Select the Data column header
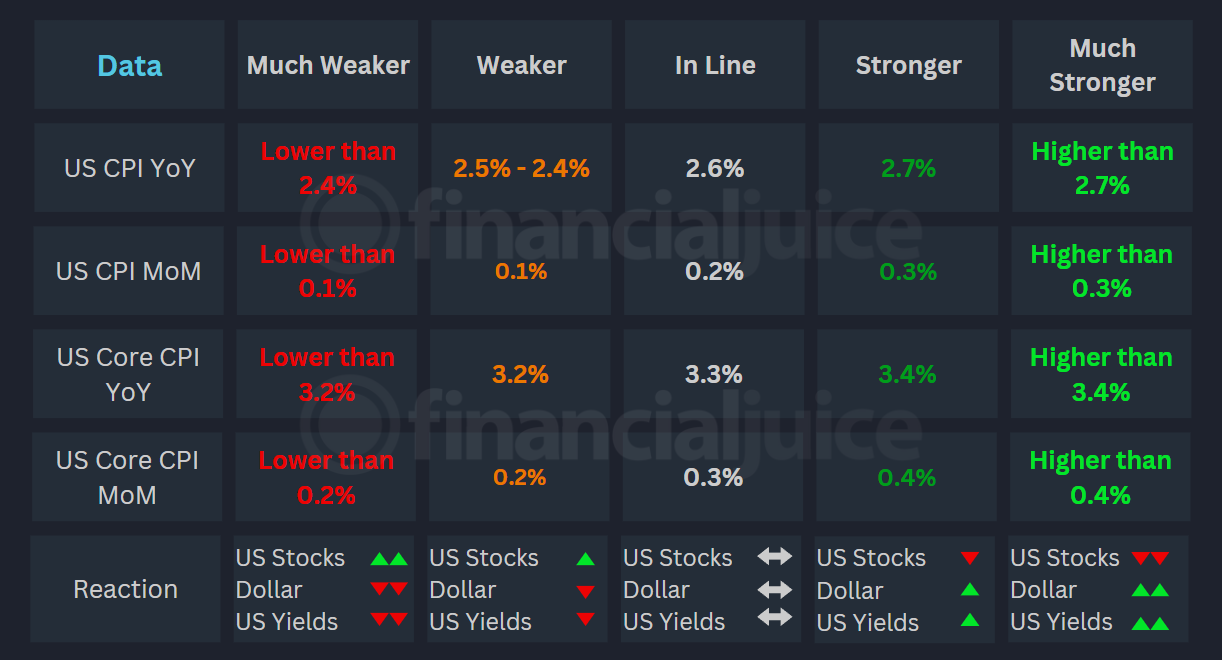Screen dimensions: 1222x660 point(129,66)
